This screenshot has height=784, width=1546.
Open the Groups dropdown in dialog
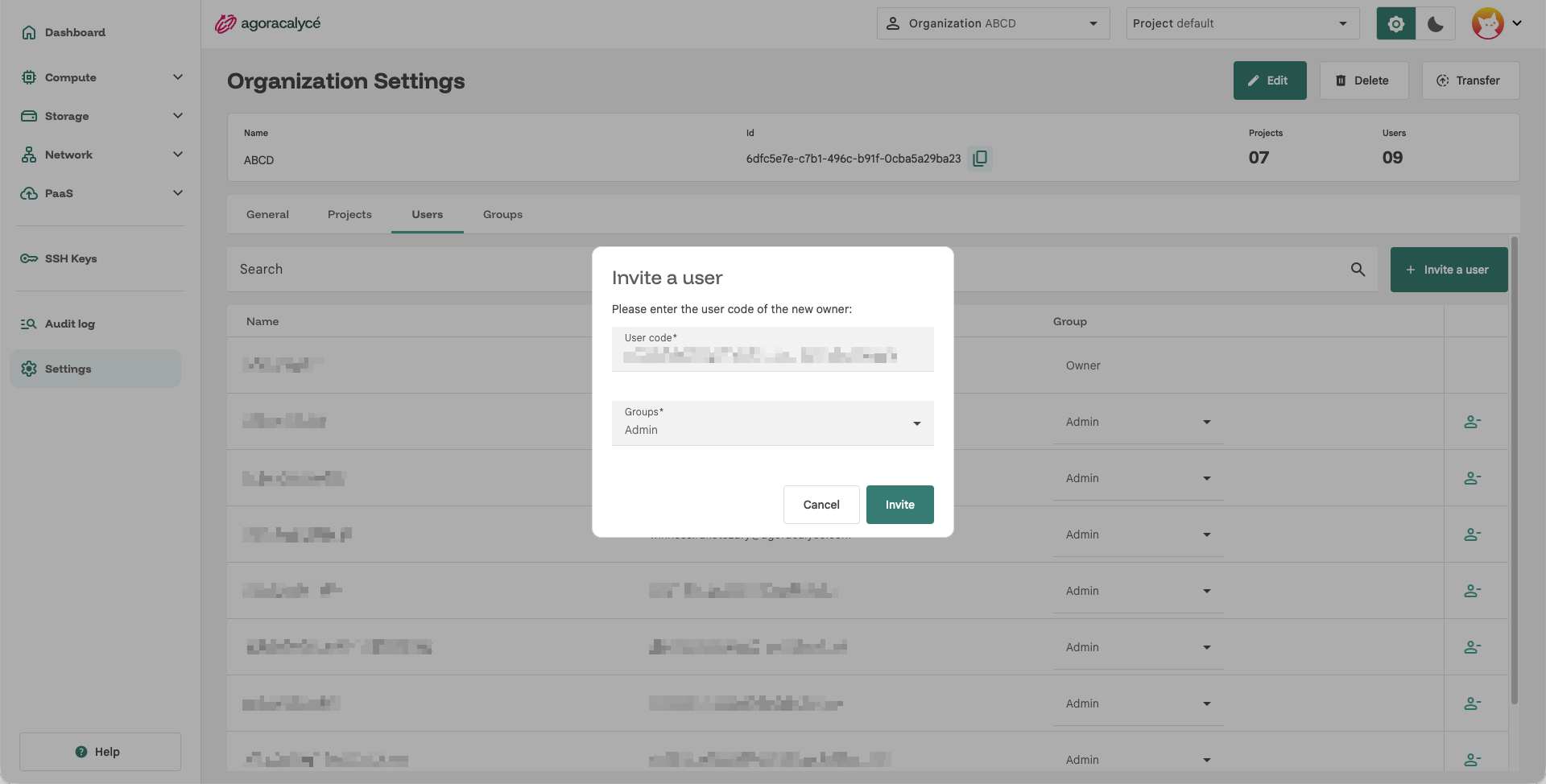coord(772,423)
